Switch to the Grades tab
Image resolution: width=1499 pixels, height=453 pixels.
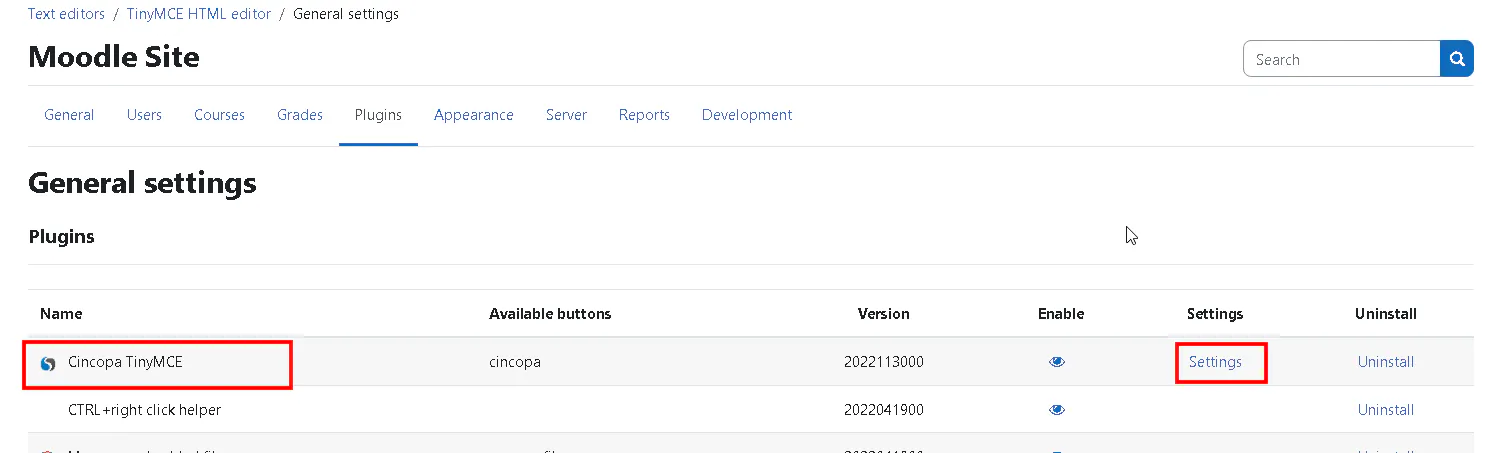(300, 115)
